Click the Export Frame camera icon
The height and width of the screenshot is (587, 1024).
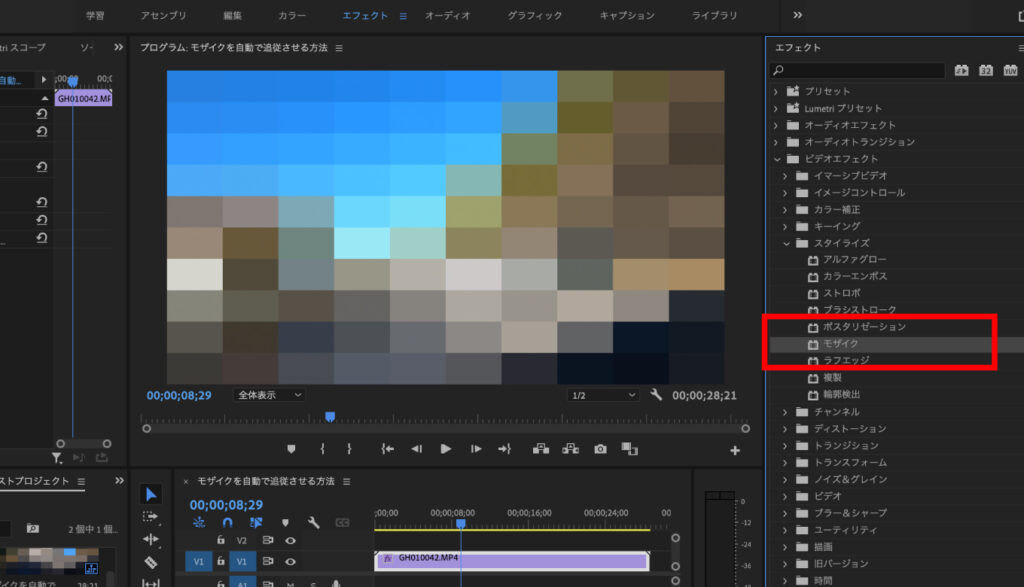click(x=600, y=449)
